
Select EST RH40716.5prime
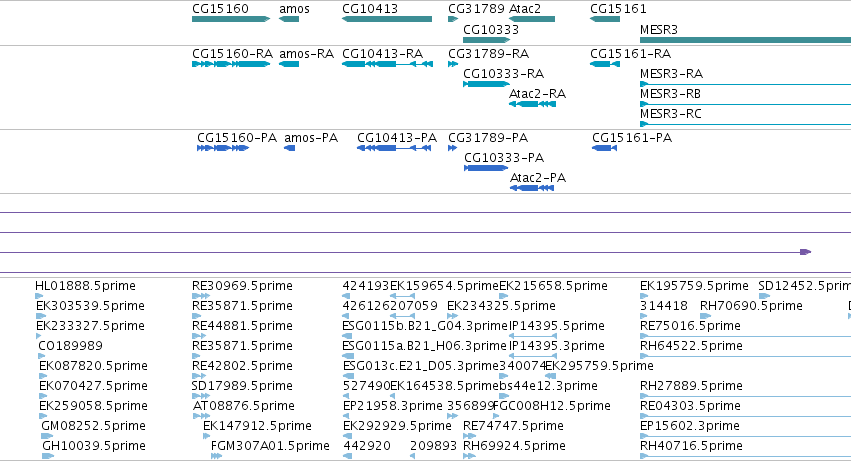pos(691,447)
